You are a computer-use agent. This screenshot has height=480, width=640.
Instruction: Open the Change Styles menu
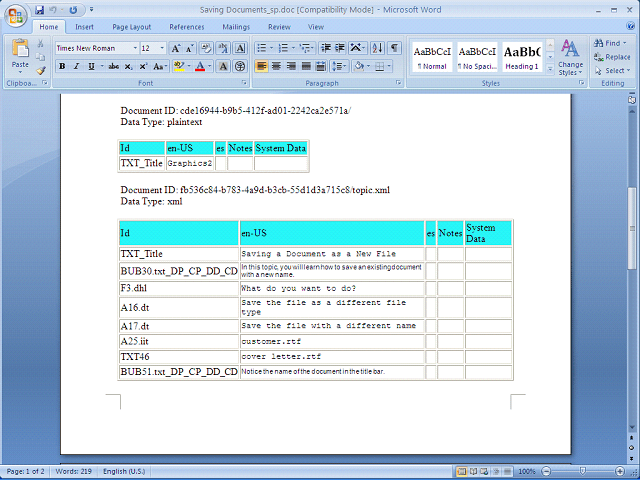pyautogui.click(x=570, y=57)
